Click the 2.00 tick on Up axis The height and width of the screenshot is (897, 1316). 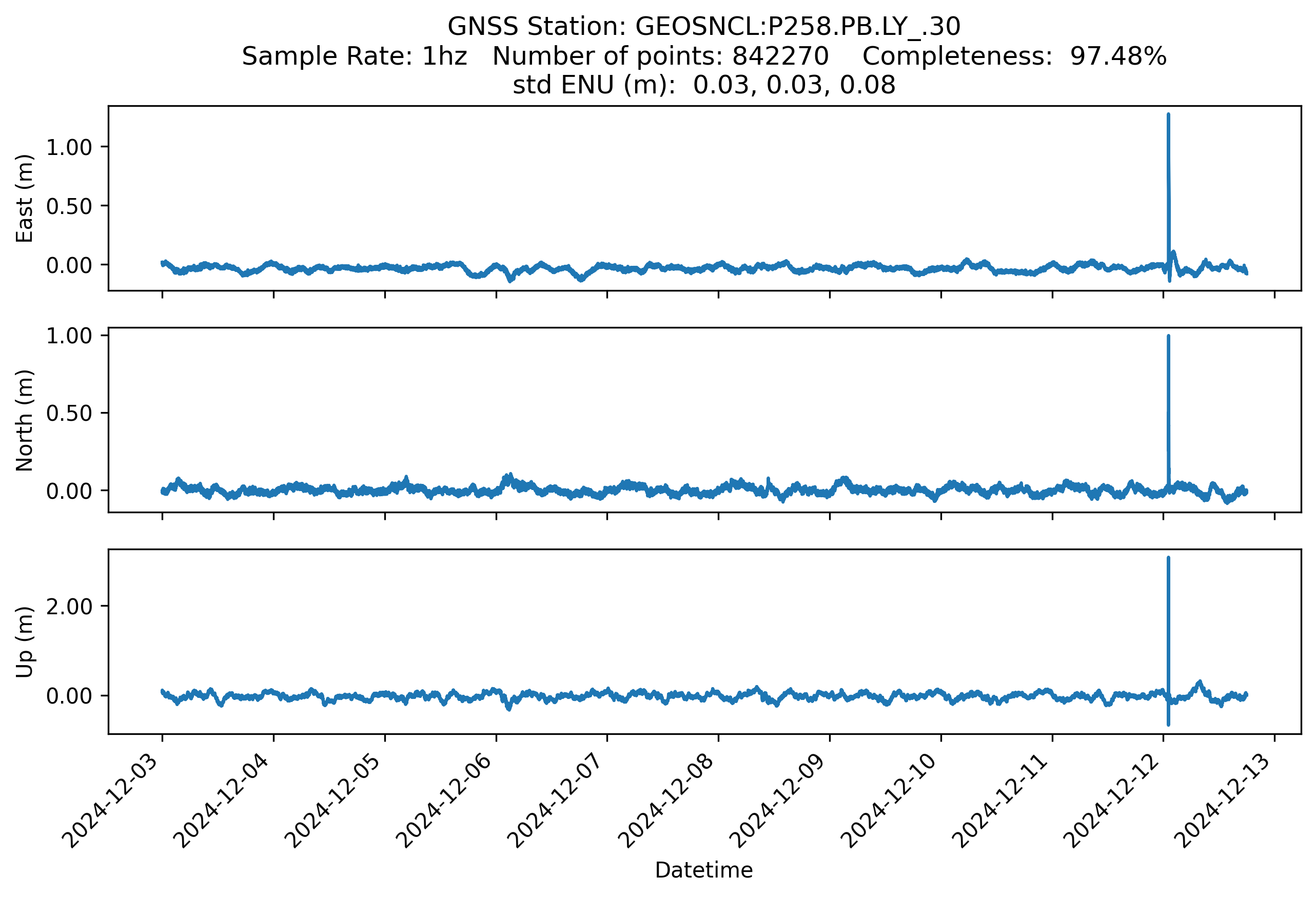coord(69,607)
